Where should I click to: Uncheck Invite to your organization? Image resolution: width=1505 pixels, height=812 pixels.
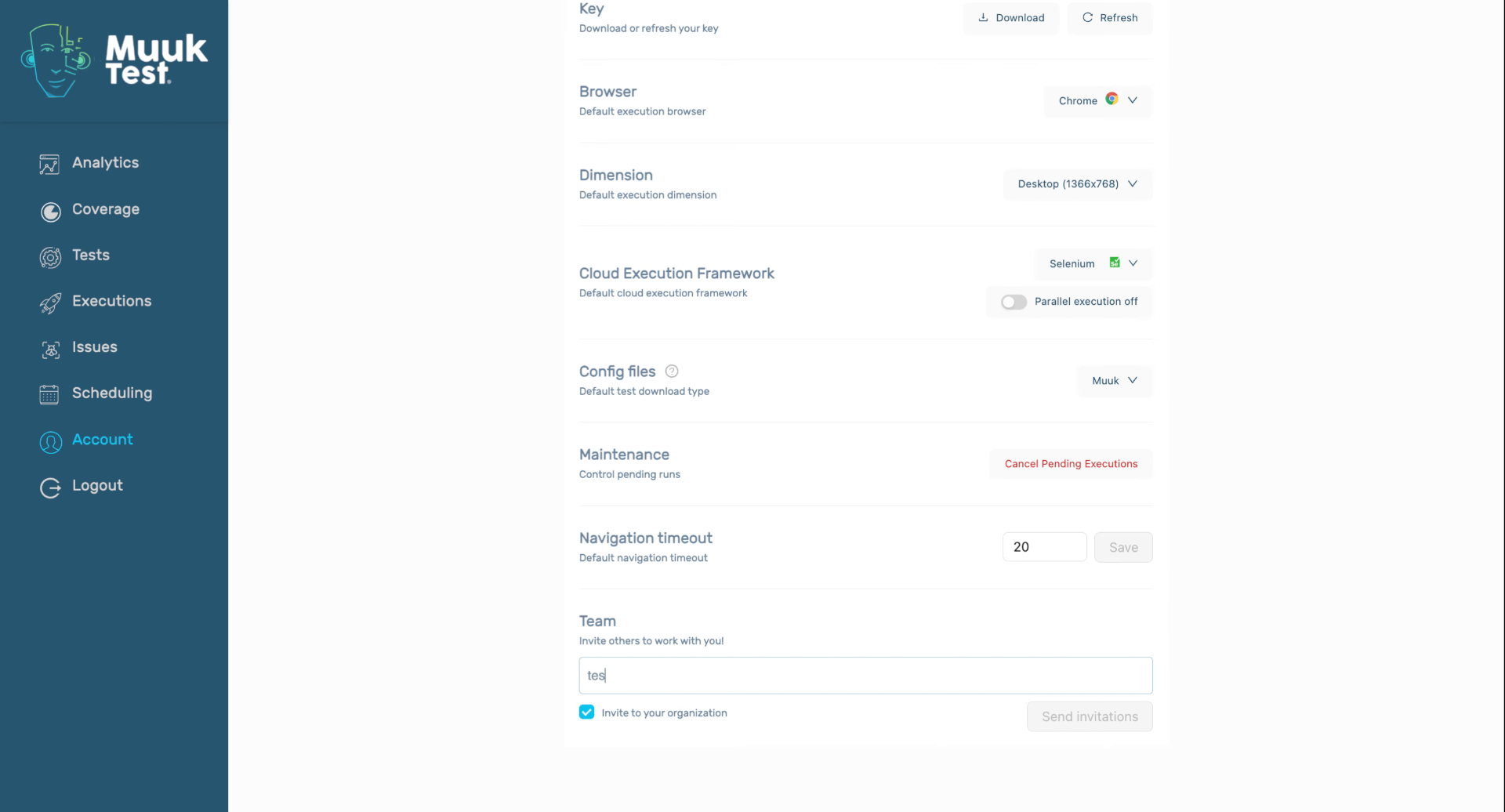pos(586,712)
